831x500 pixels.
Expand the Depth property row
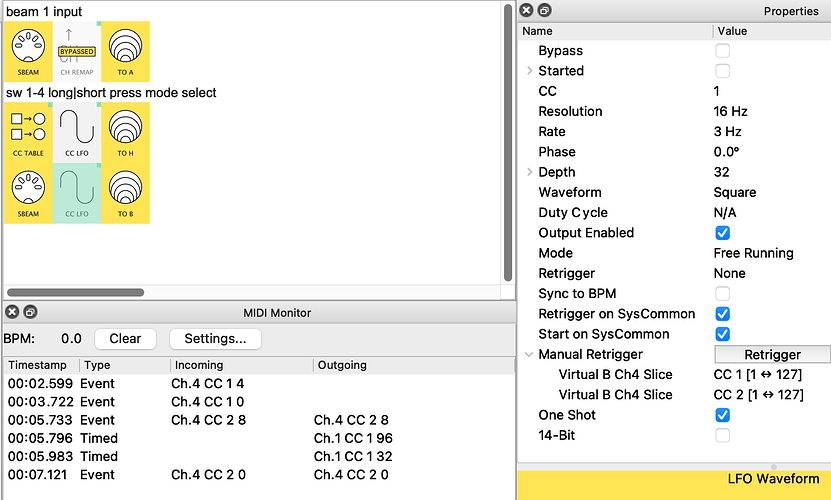(529, 172)
